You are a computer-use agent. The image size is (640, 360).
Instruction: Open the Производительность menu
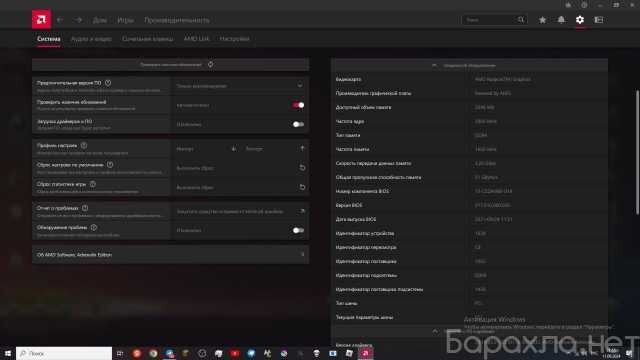click(177, 20)
